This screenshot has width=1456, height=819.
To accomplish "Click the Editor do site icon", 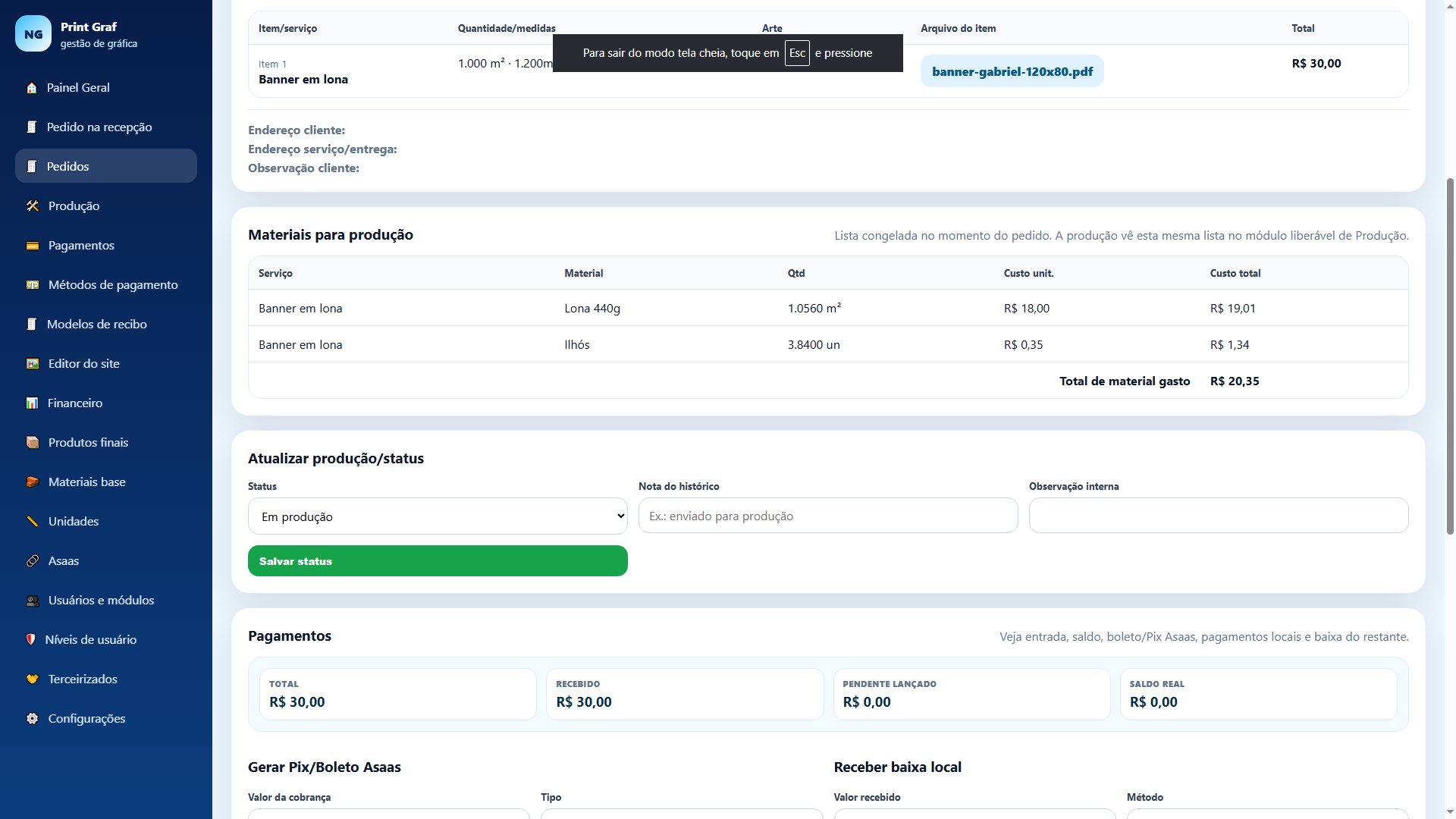I will pyautogui.click(x=33, y=364).
